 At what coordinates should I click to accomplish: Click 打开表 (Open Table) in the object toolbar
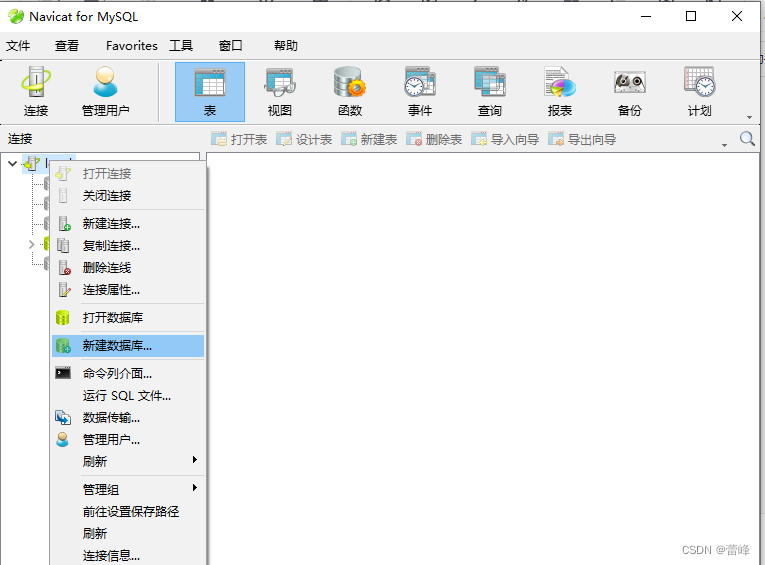click(239, 140)
